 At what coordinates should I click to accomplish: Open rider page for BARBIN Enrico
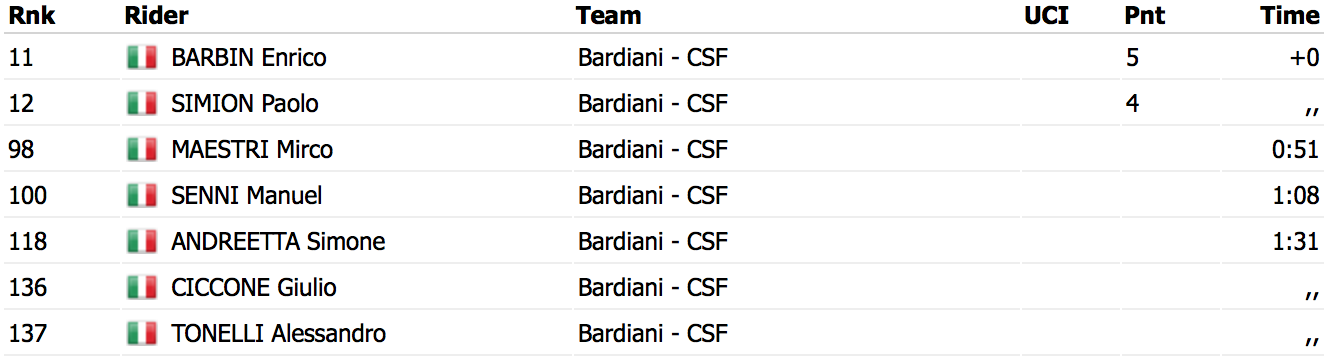(x=249, y=58)
